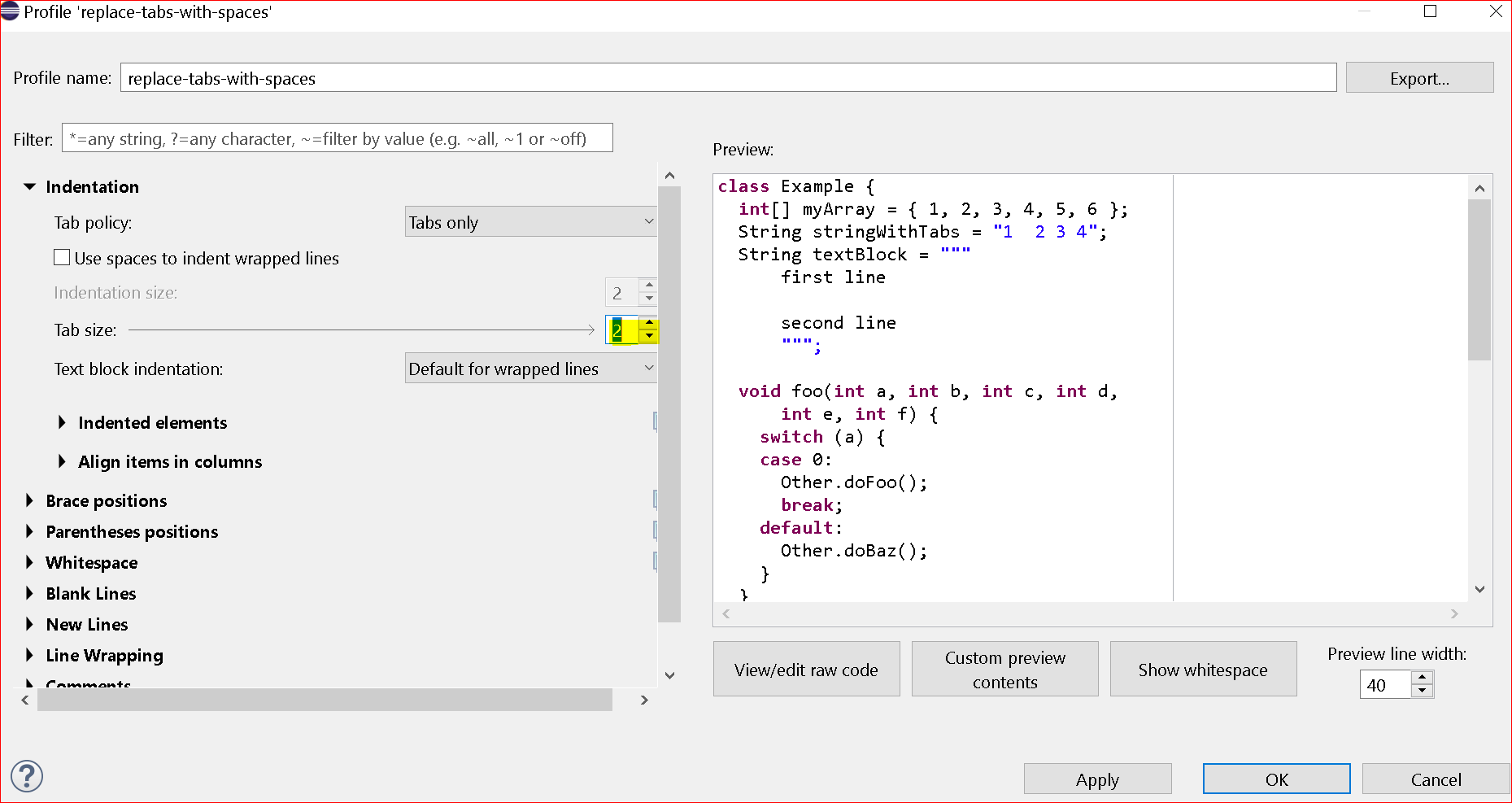
Task: Open the Custom preview contents editor
Action: coord(1004,669)
